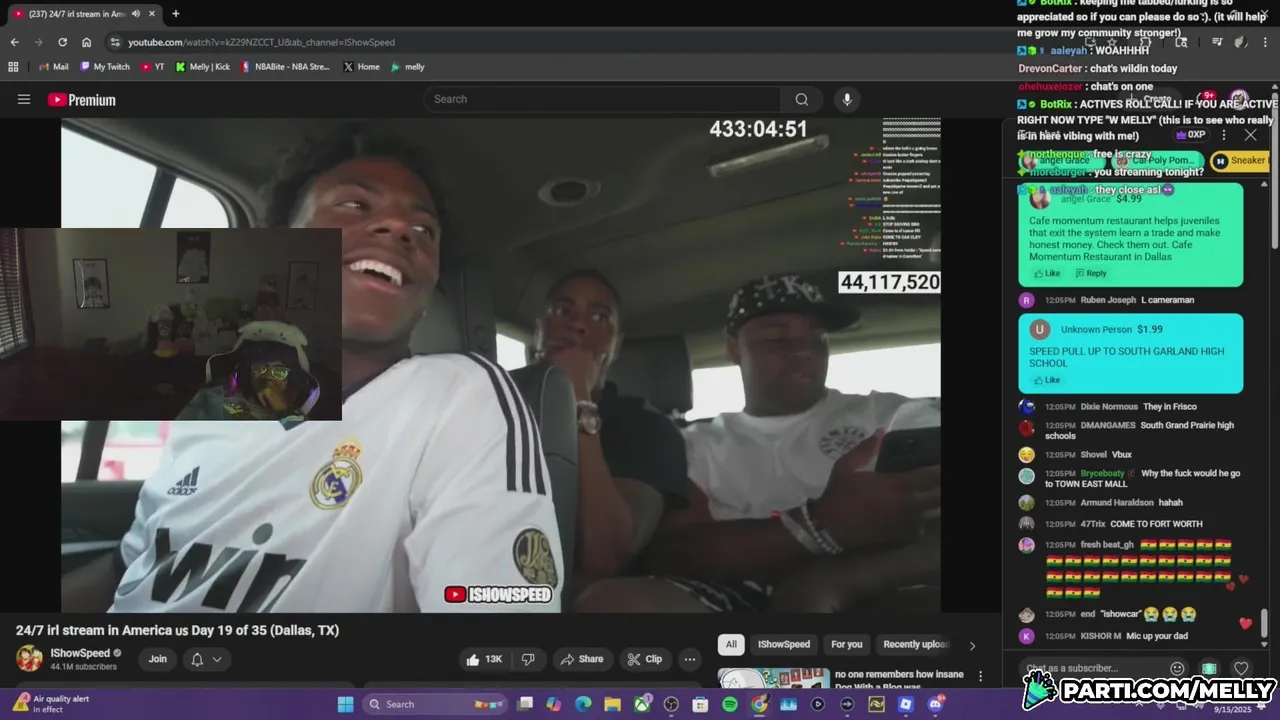Send a heart reaction in live chat
Image resolution: width=1280 pixels, height=720 pixels.
pyautogui.click(x=1241, y=668)
